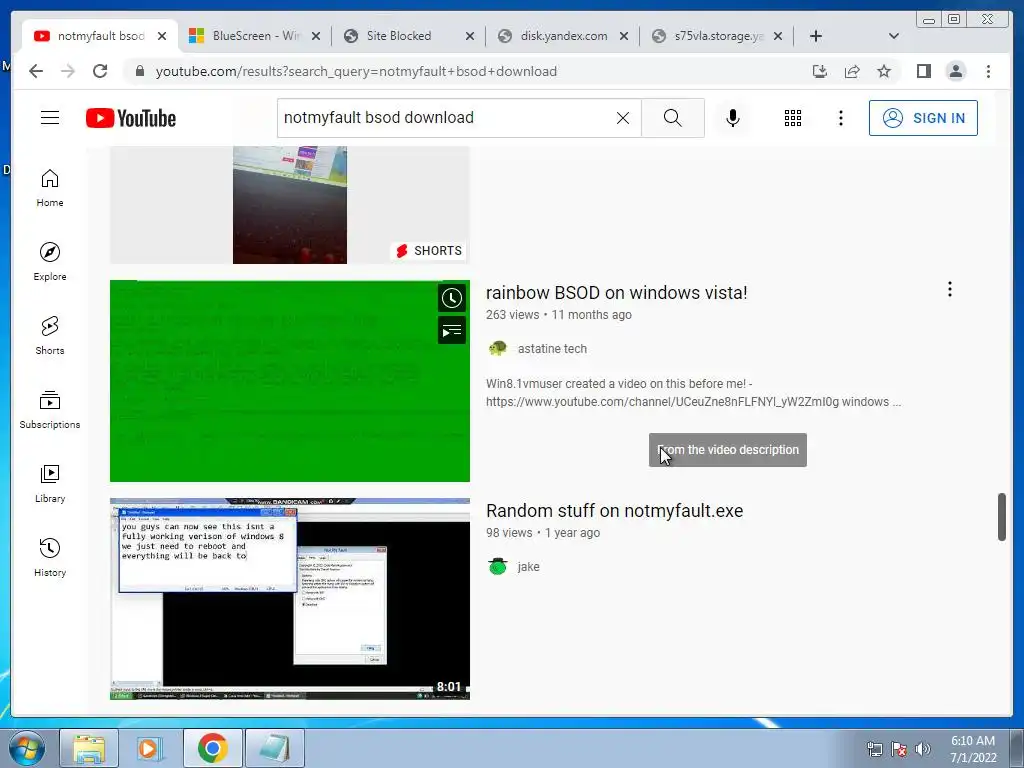Go to YouTube home via logo
The height and width of the screenshot is (768, 1024).
tap(131, 118)
